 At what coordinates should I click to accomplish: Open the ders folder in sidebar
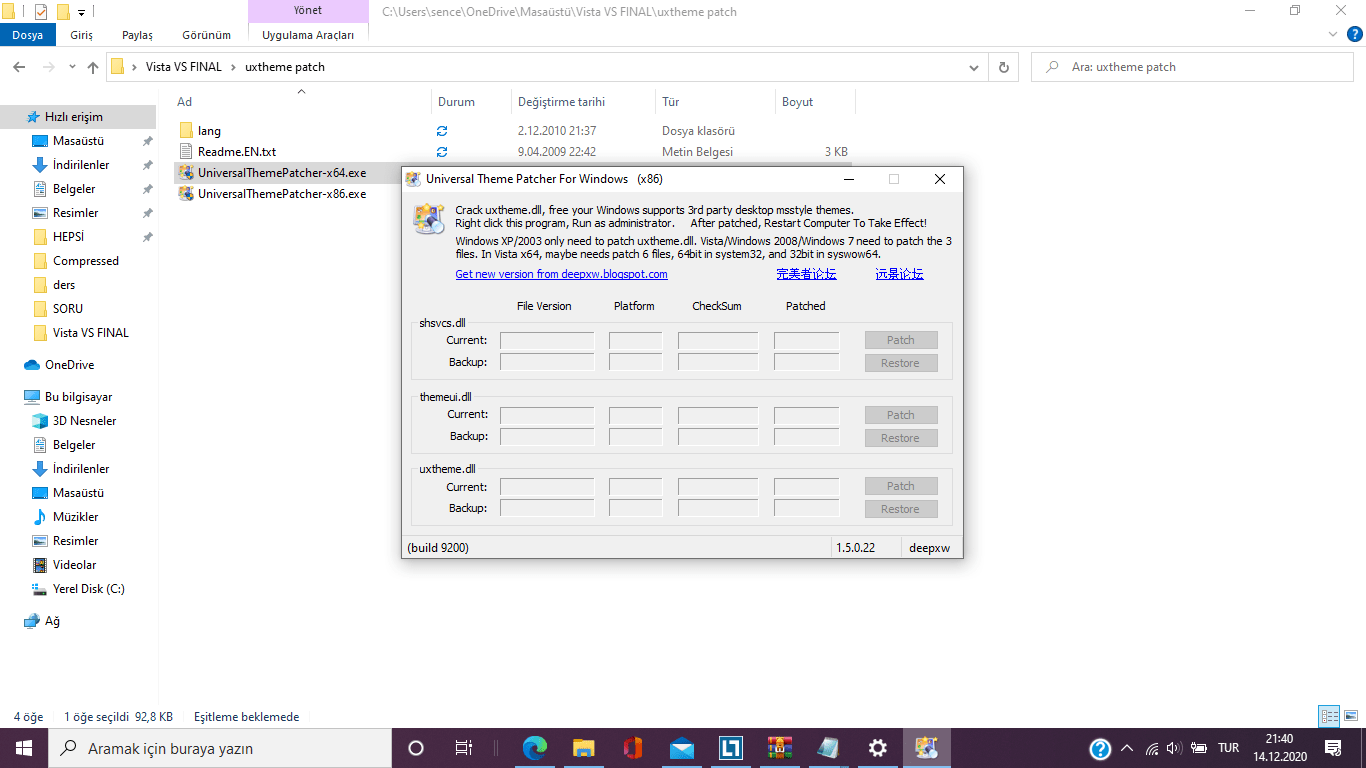tap(64, 285)
